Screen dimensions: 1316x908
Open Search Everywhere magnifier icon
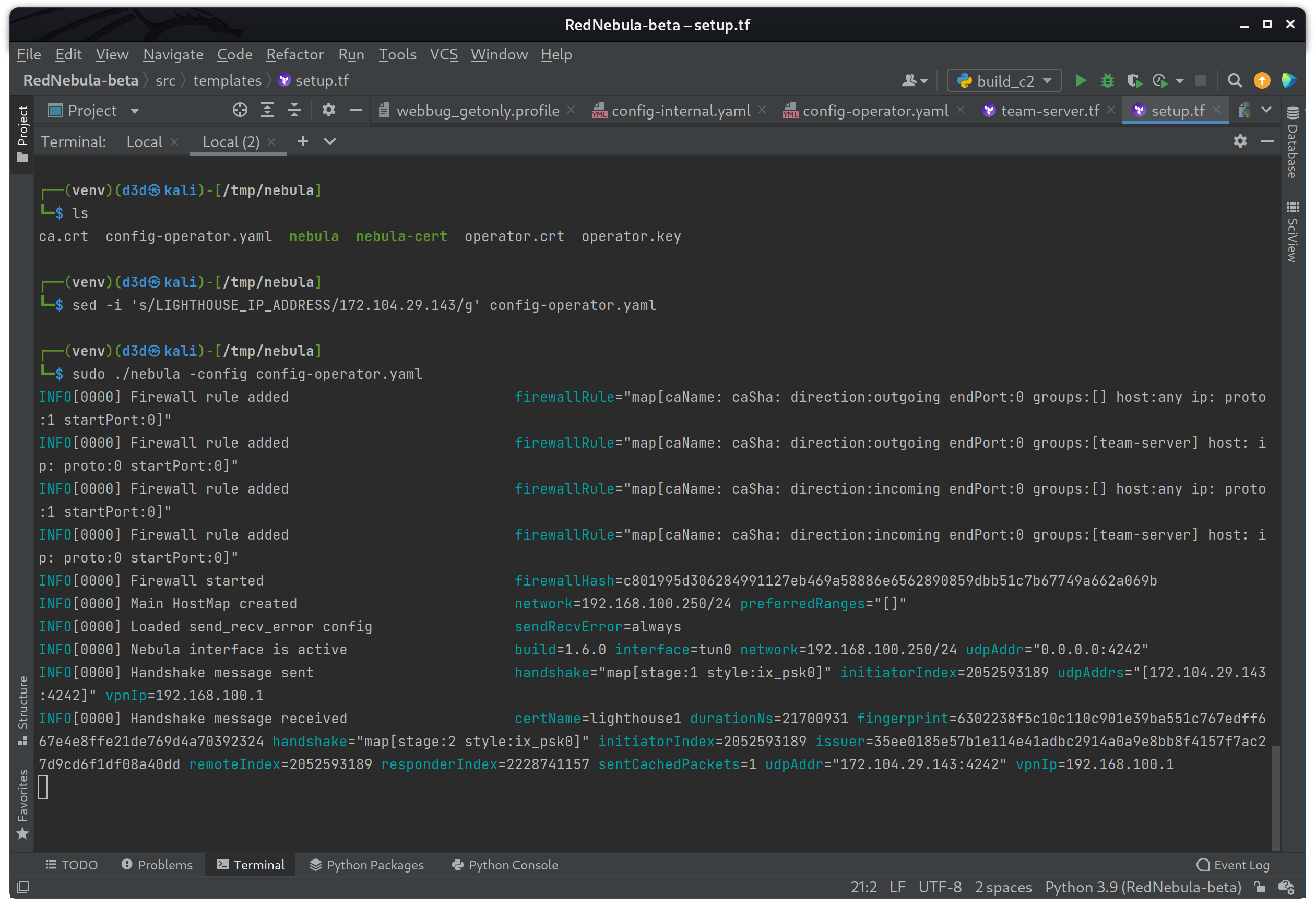click(1234, 81)
